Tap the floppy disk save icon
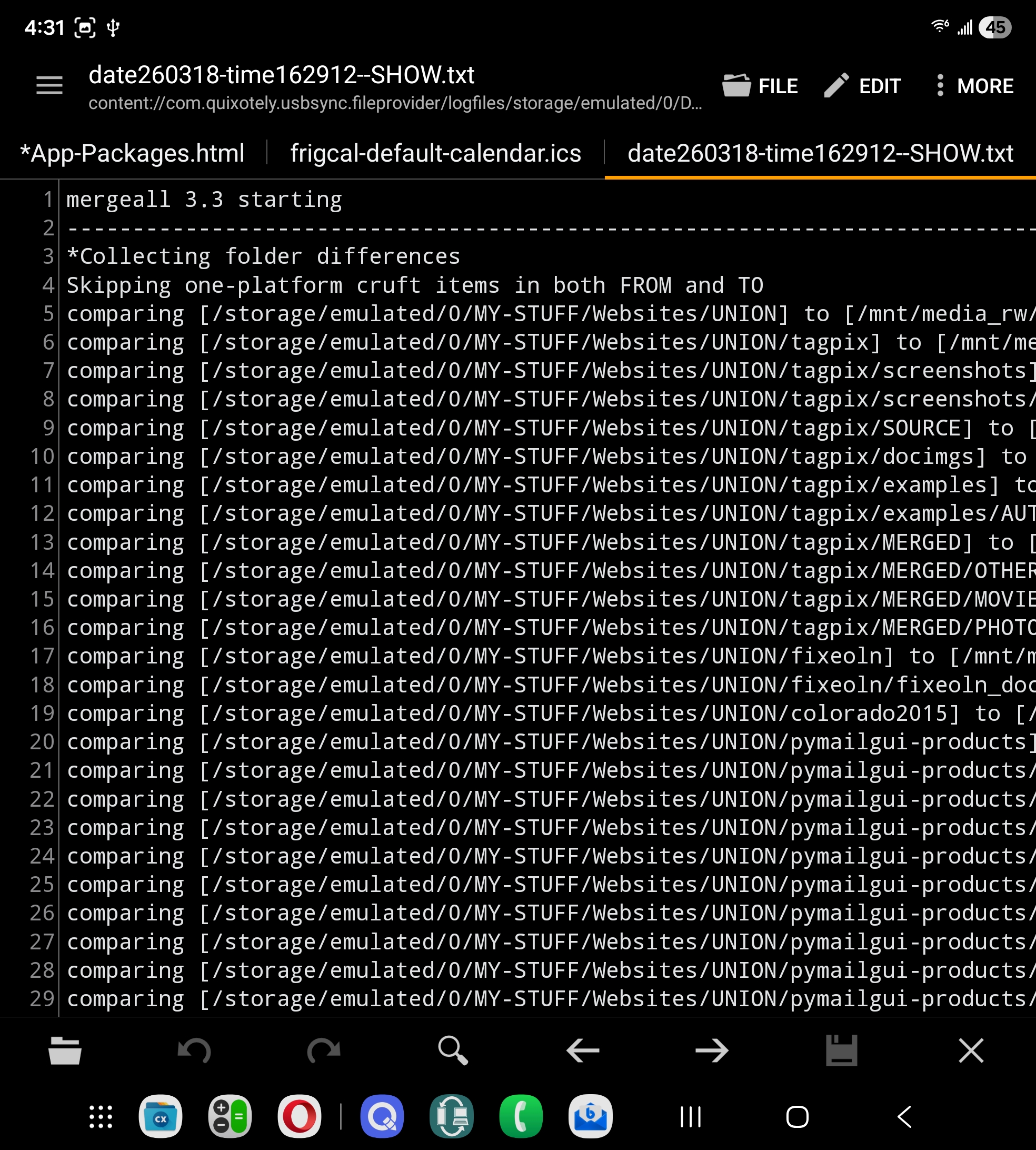 click(x=841, y=1050)
